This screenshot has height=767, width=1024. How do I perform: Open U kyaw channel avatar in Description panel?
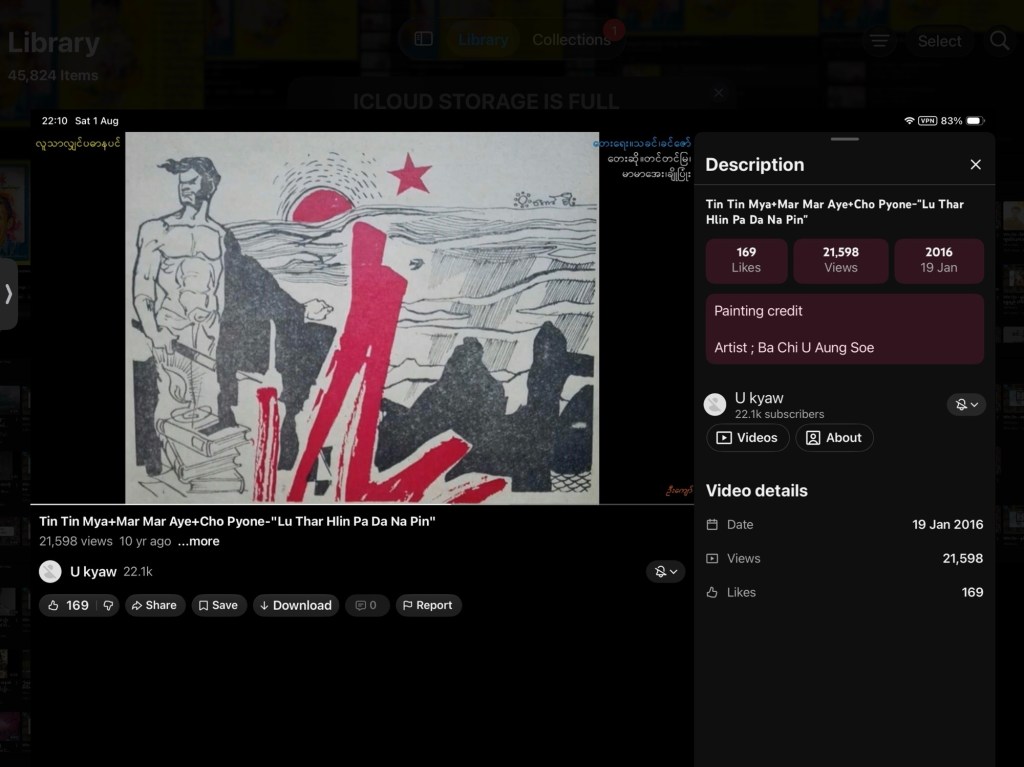[x=715, y=404]
